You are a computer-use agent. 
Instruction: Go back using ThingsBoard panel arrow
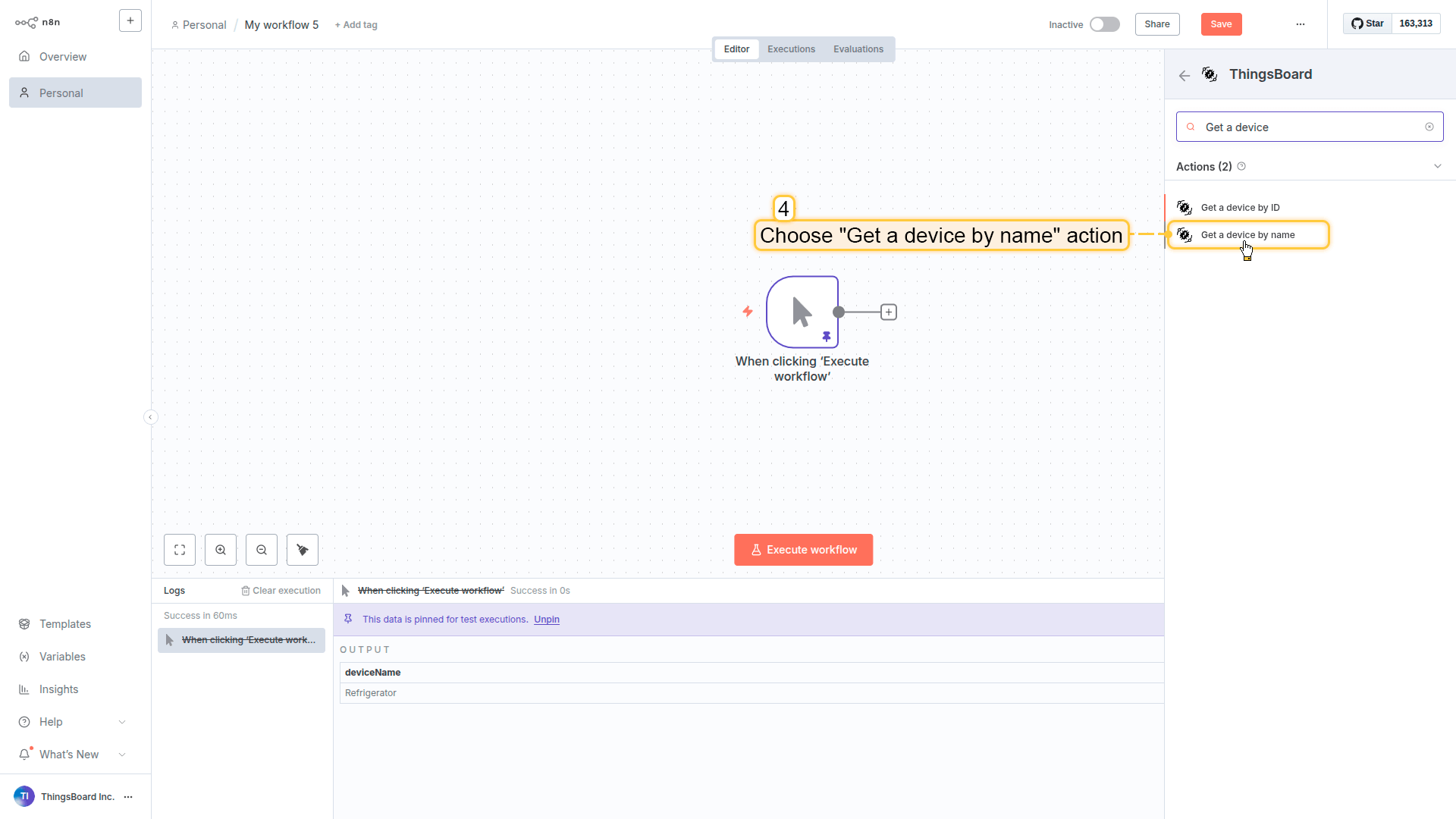click(x=1185, y=75)
